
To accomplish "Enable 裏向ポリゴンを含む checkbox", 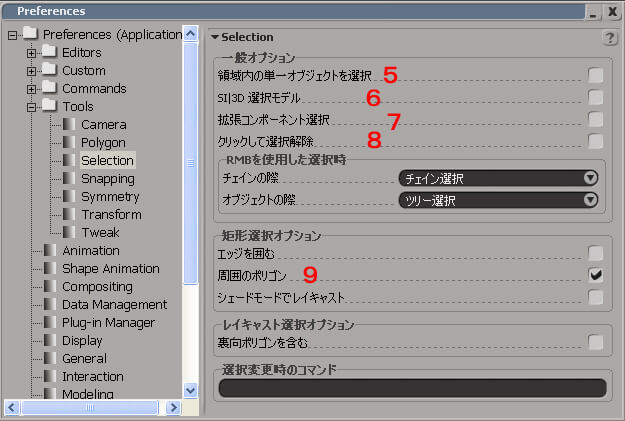I will tap(596, 342).
